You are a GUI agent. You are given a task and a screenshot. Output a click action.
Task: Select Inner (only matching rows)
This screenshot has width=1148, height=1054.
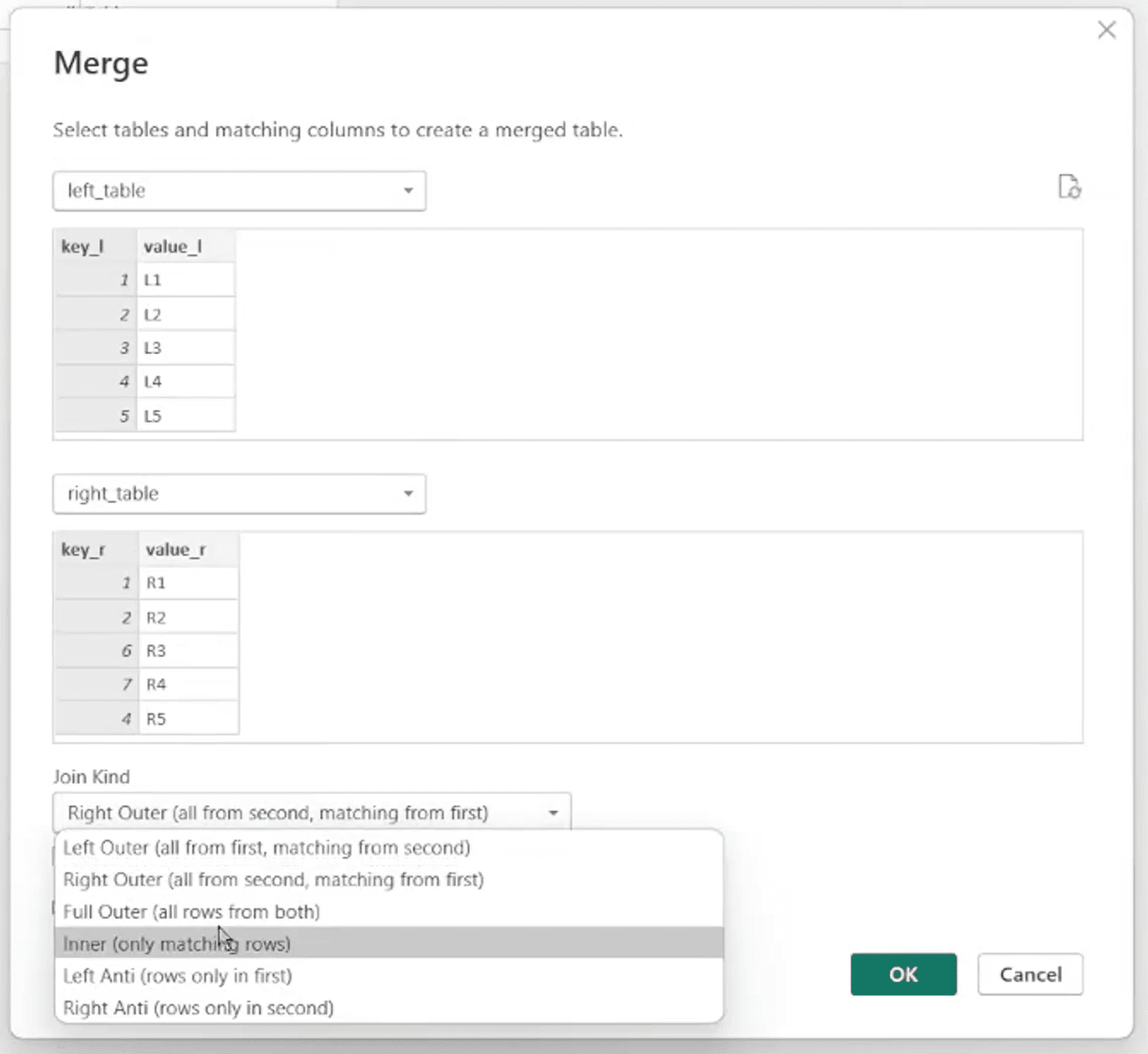point(389,944)
